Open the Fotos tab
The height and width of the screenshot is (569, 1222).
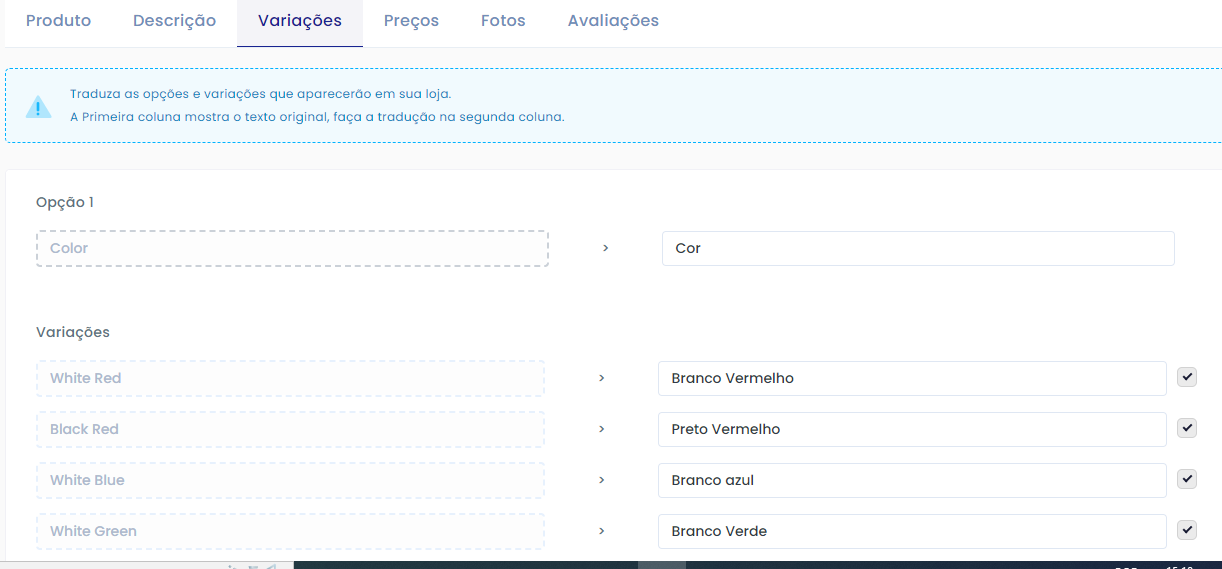click(503, 21)
